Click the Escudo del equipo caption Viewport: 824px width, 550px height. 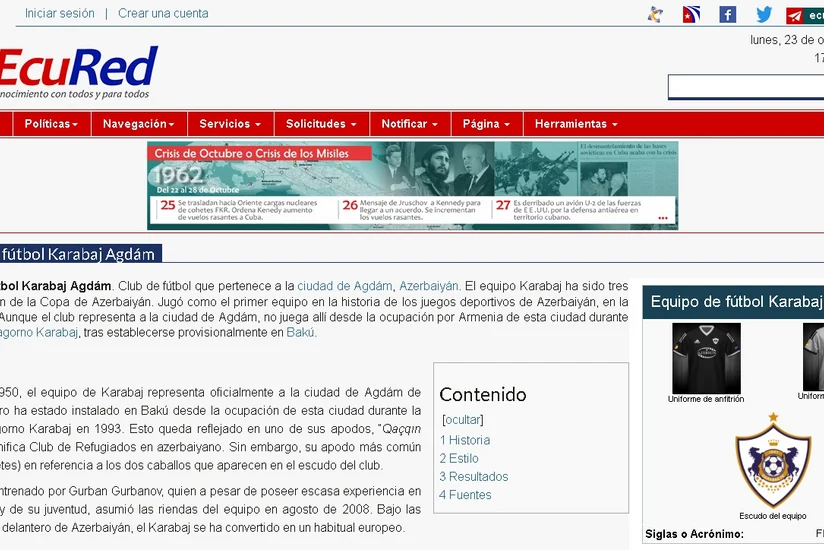[772, 516]
